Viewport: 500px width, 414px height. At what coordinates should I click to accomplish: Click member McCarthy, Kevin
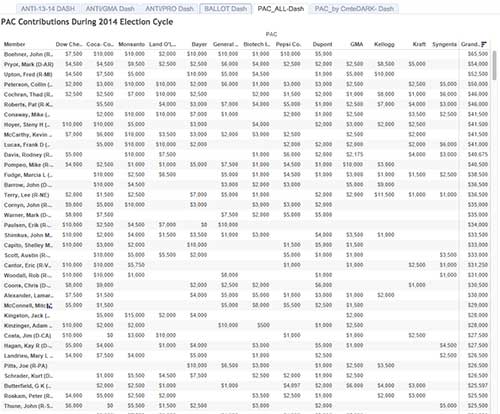point(28,135)
